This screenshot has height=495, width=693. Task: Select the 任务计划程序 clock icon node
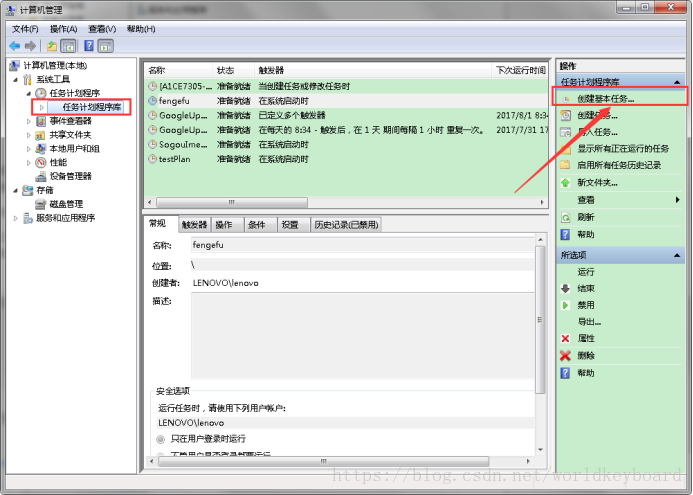[x=41, y=93]
